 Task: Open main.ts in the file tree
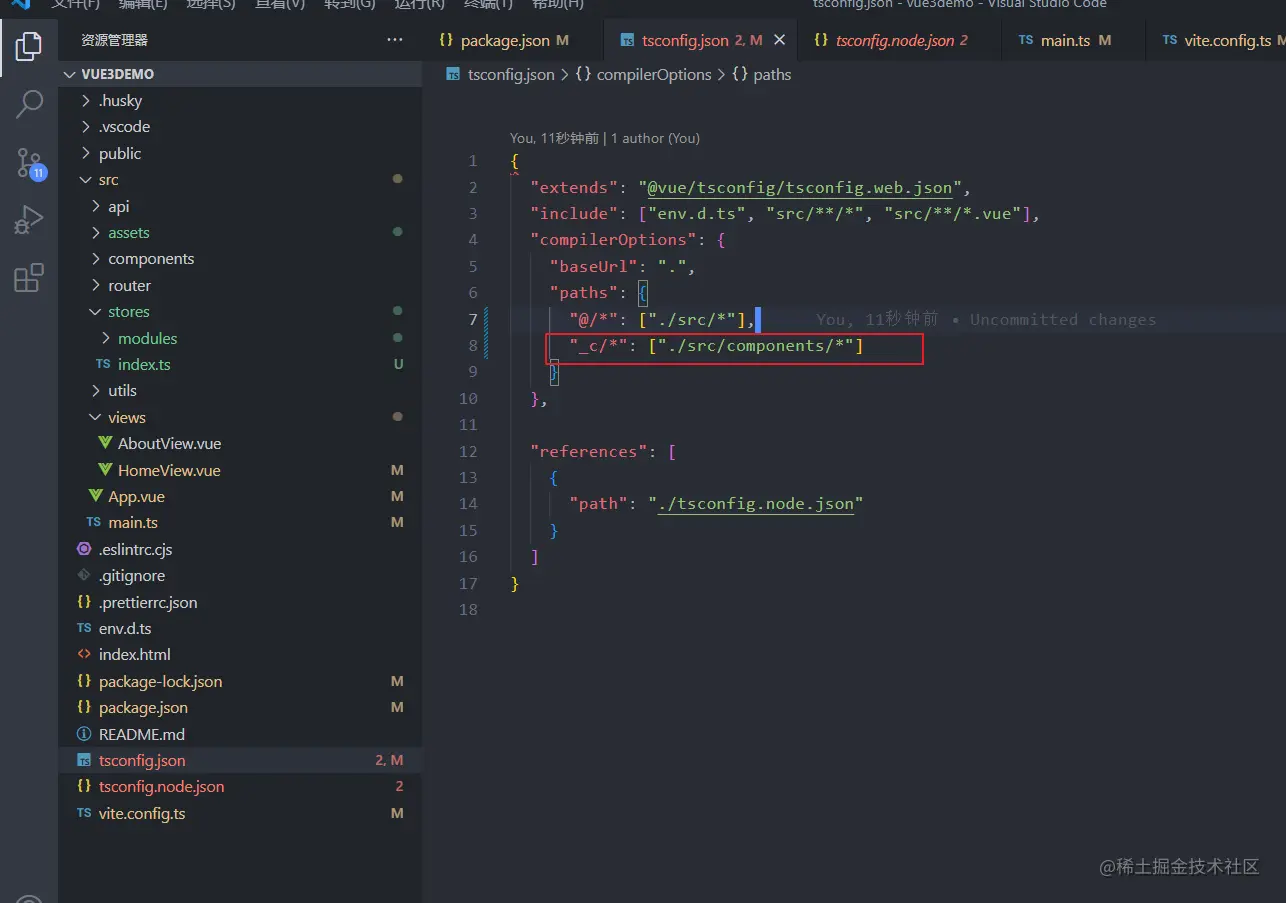pos(240,523)
